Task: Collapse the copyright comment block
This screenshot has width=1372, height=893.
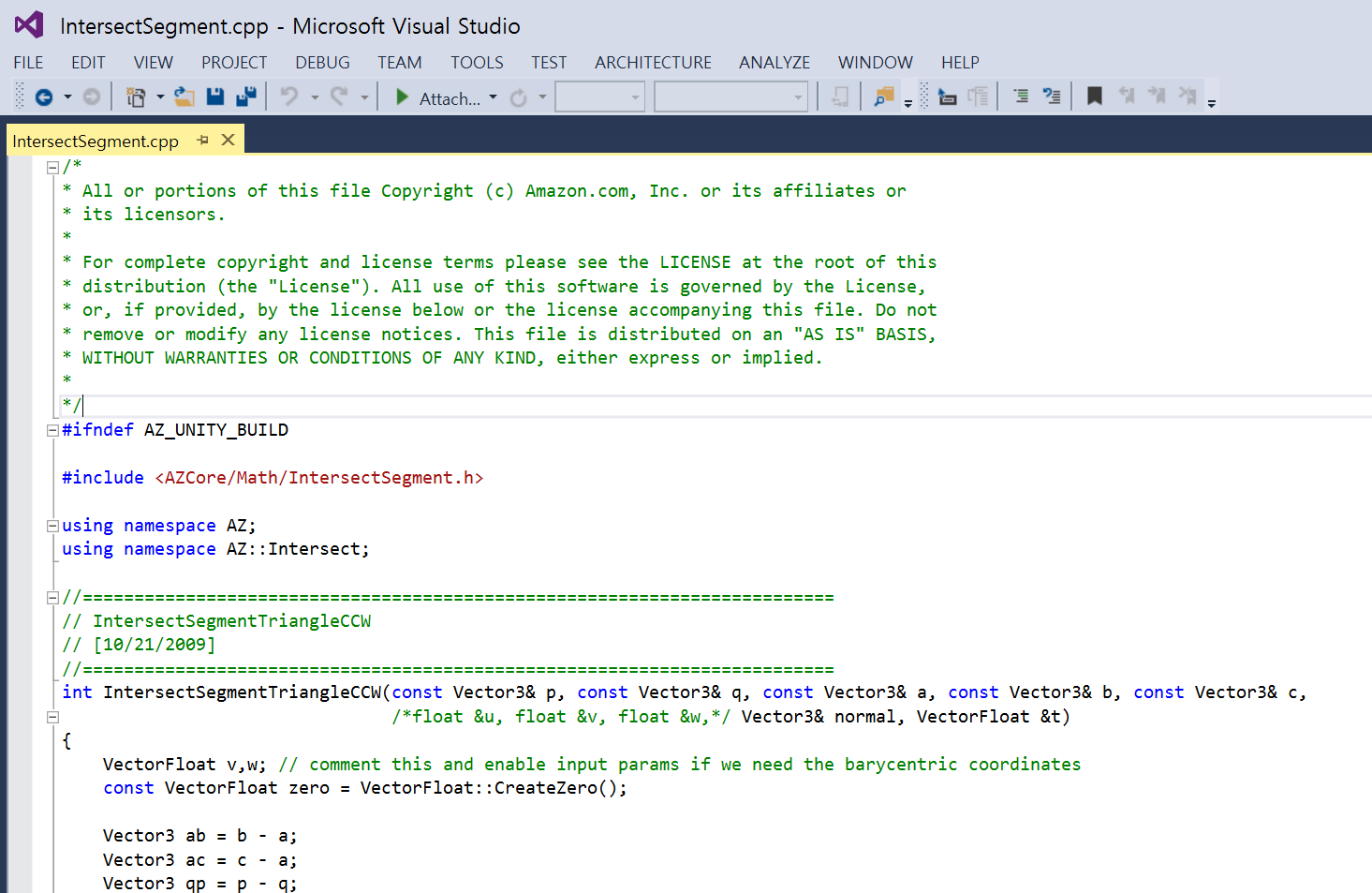Action: point(52,168)
